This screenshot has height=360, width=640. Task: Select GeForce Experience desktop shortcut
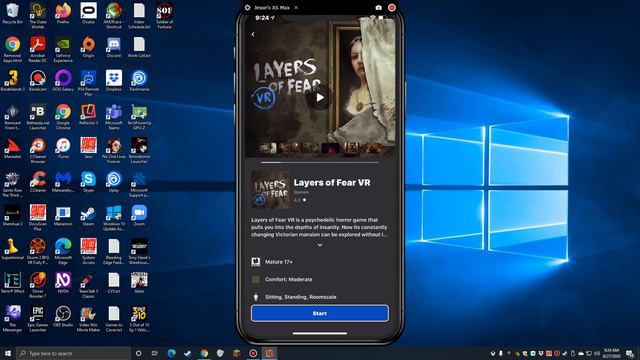(63, 49)
